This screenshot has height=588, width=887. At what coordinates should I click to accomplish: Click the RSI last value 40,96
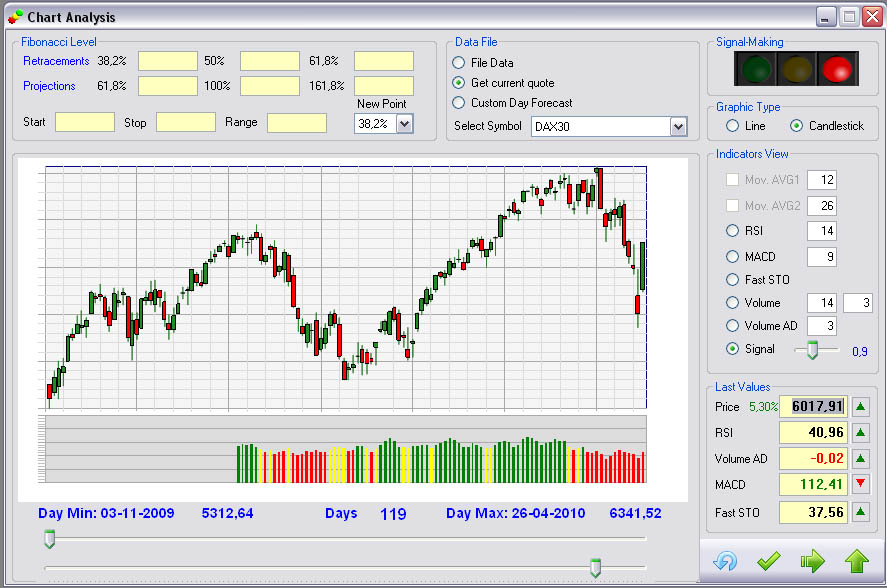click(813, 433)
